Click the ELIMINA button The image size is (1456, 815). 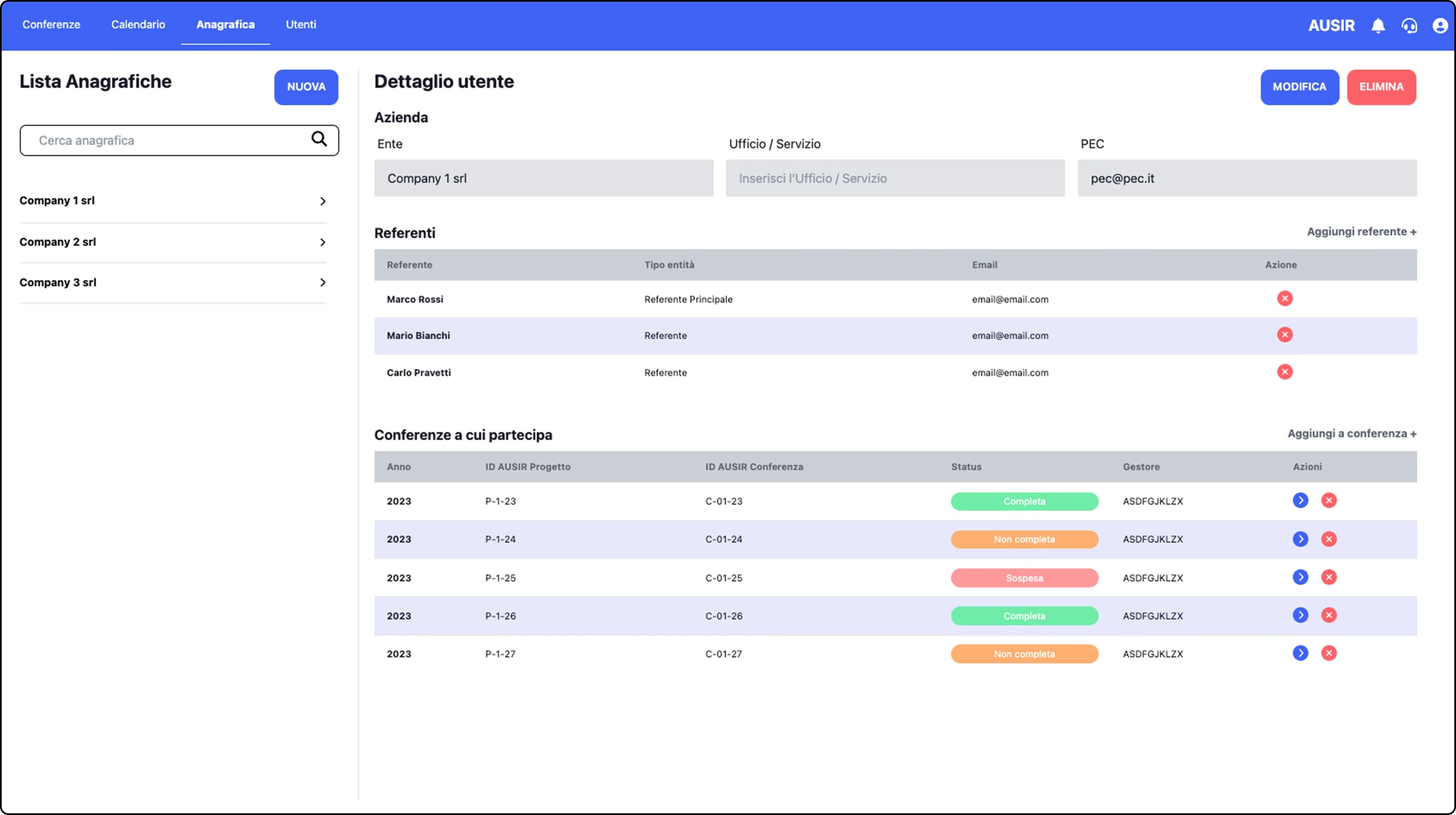(x=1382, y=87)
